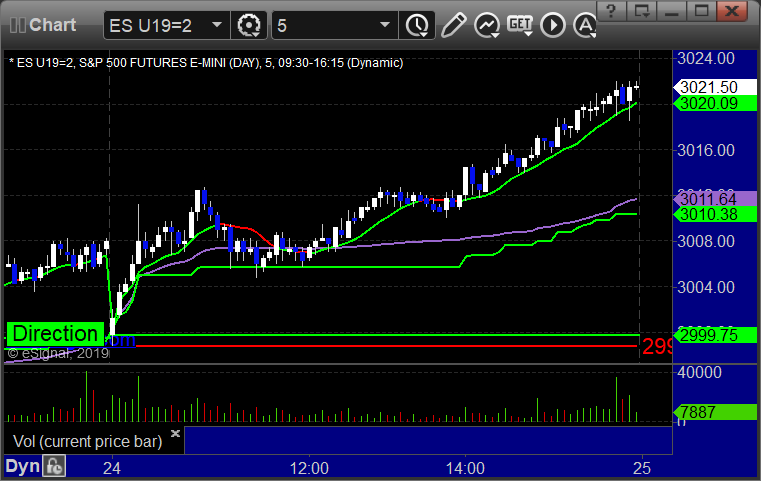Expand the interval dropdown showing 5
The image size is (761, 481).
tap(385, 23)
